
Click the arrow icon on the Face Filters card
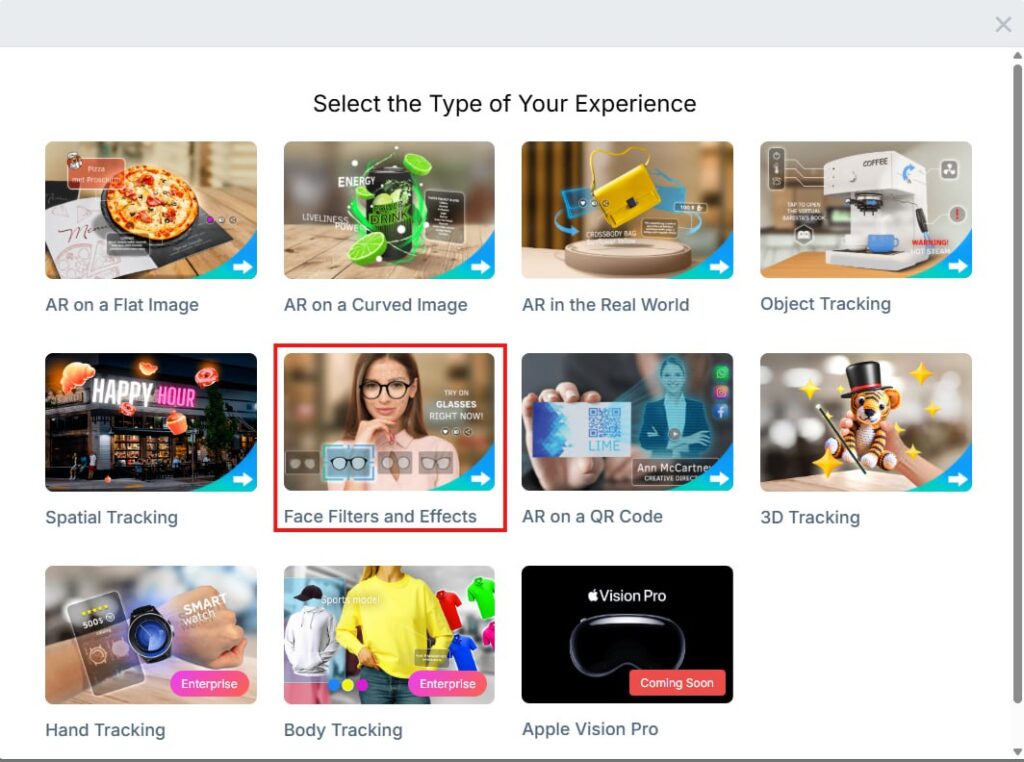click(x=481, y=479)
